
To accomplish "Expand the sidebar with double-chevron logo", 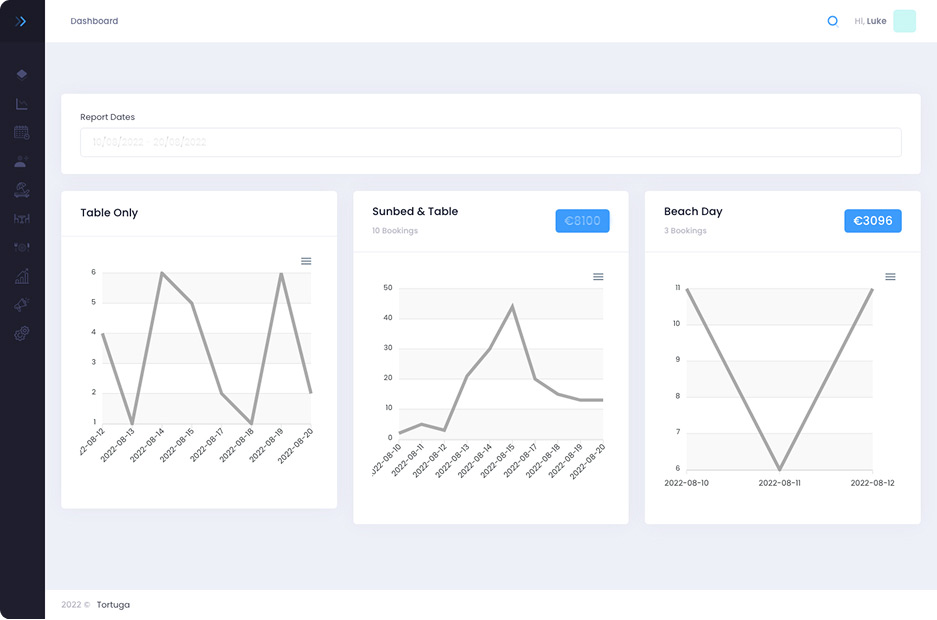I will [x=21, y=21].
